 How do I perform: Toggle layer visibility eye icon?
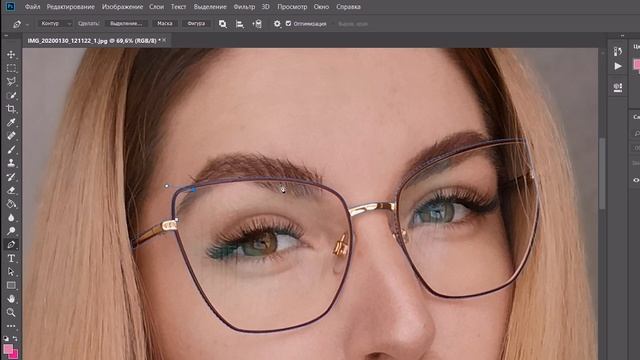[x=636, y=180]
